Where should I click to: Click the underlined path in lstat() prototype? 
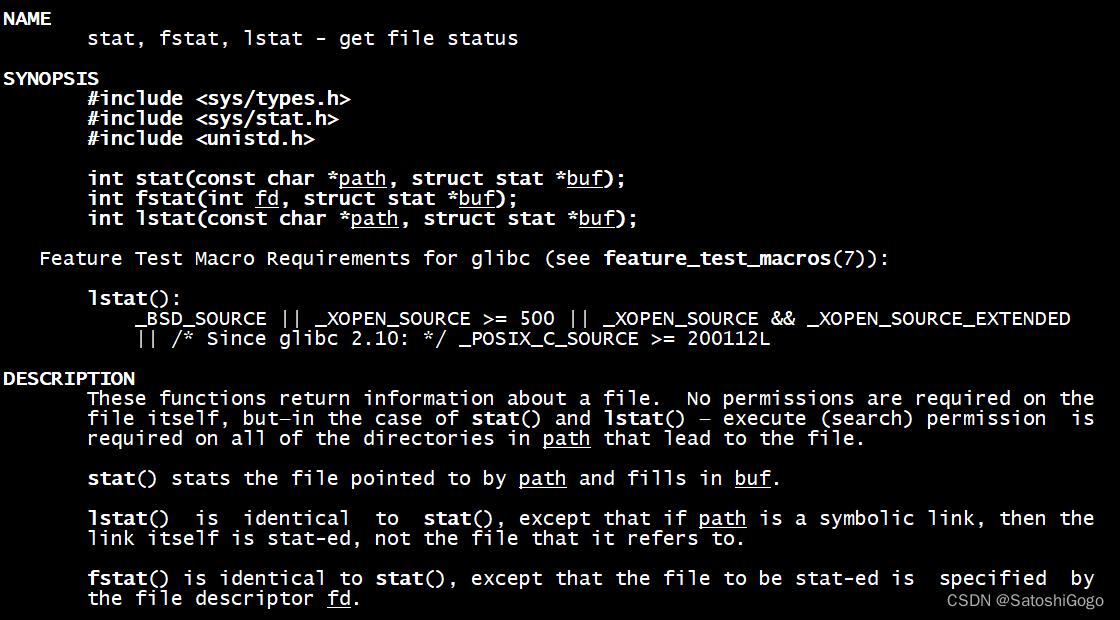[x=375, y=219]
